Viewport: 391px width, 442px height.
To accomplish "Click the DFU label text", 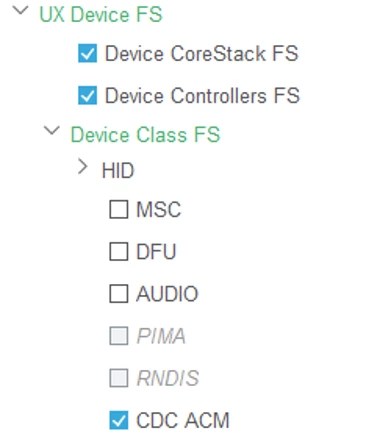I will click(156, 252).
